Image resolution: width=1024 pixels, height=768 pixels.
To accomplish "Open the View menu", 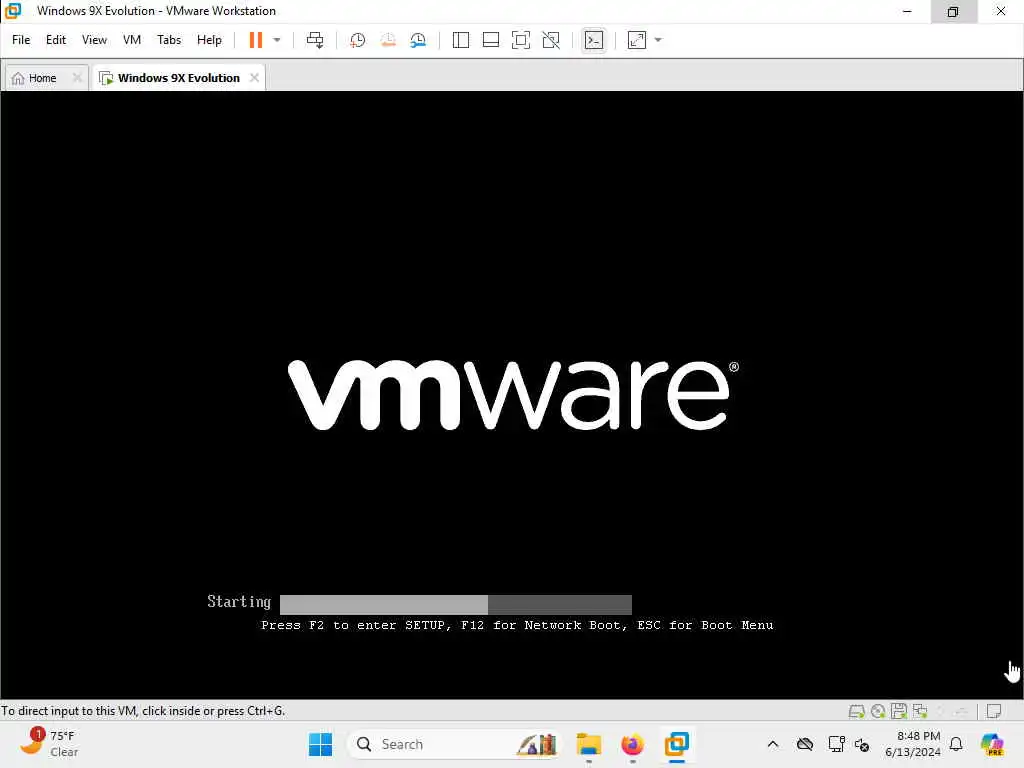I will point(94,40).
